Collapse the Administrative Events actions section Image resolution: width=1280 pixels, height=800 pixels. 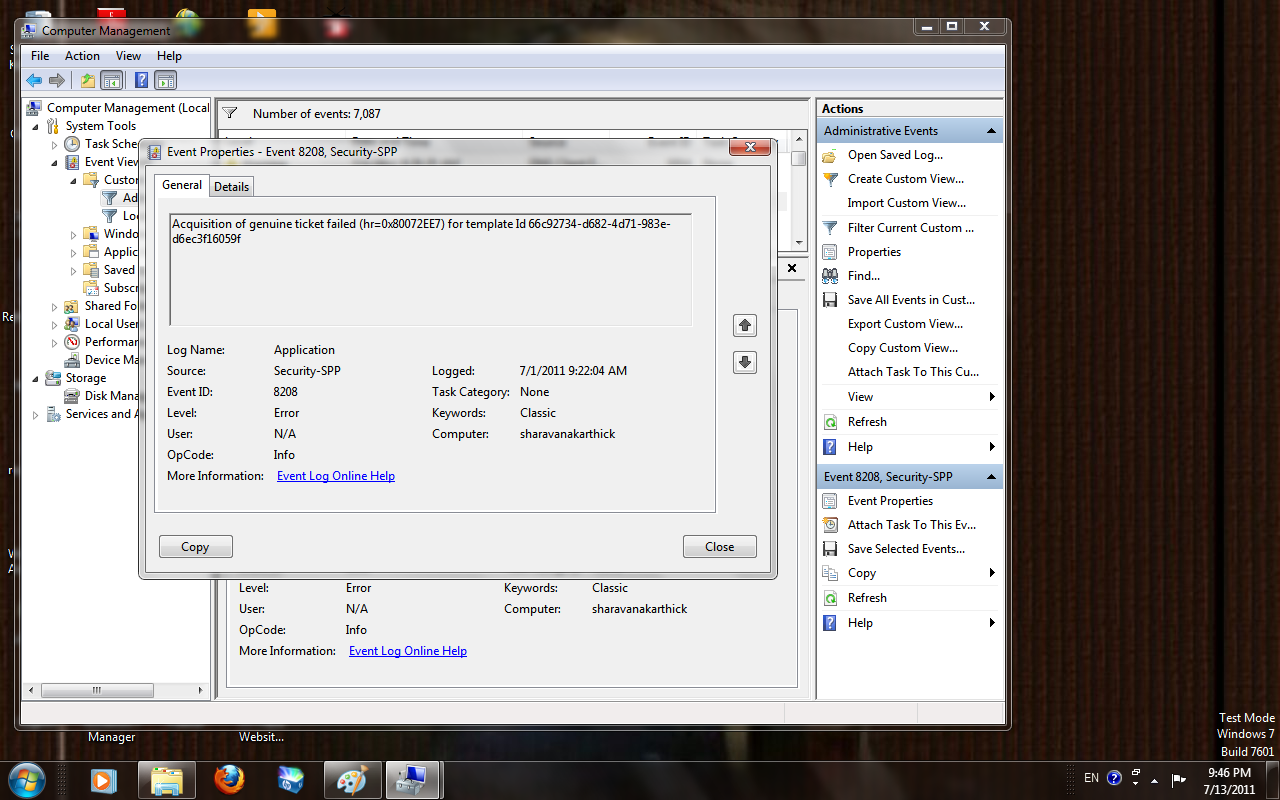pos(991,131)
